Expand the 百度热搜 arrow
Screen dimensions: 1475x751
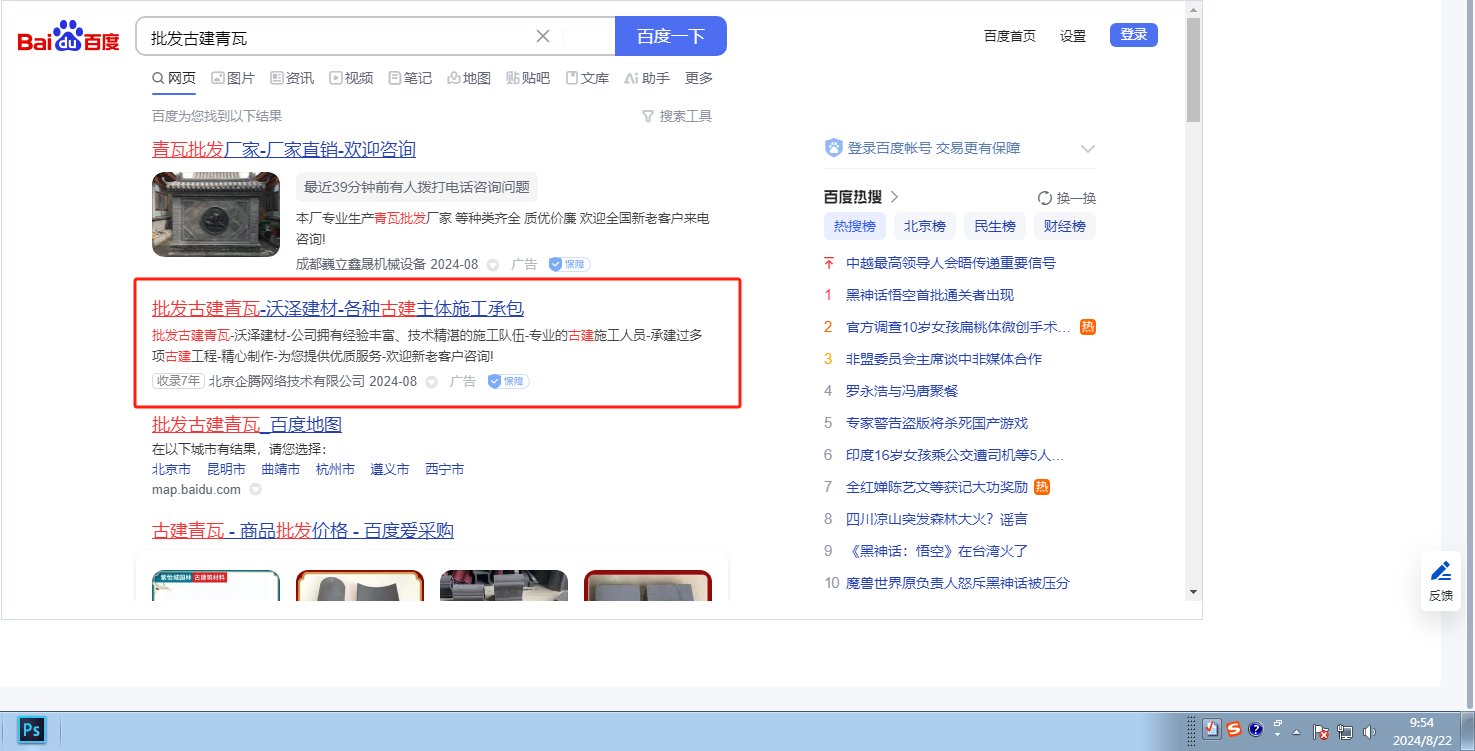(x=894, y=197)
